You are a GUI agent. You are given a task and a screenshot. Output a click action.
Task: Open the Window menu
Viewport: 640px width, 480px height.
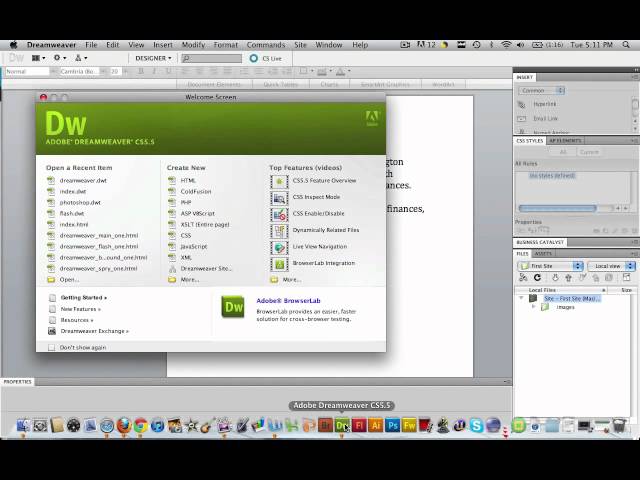pos(329,45)
